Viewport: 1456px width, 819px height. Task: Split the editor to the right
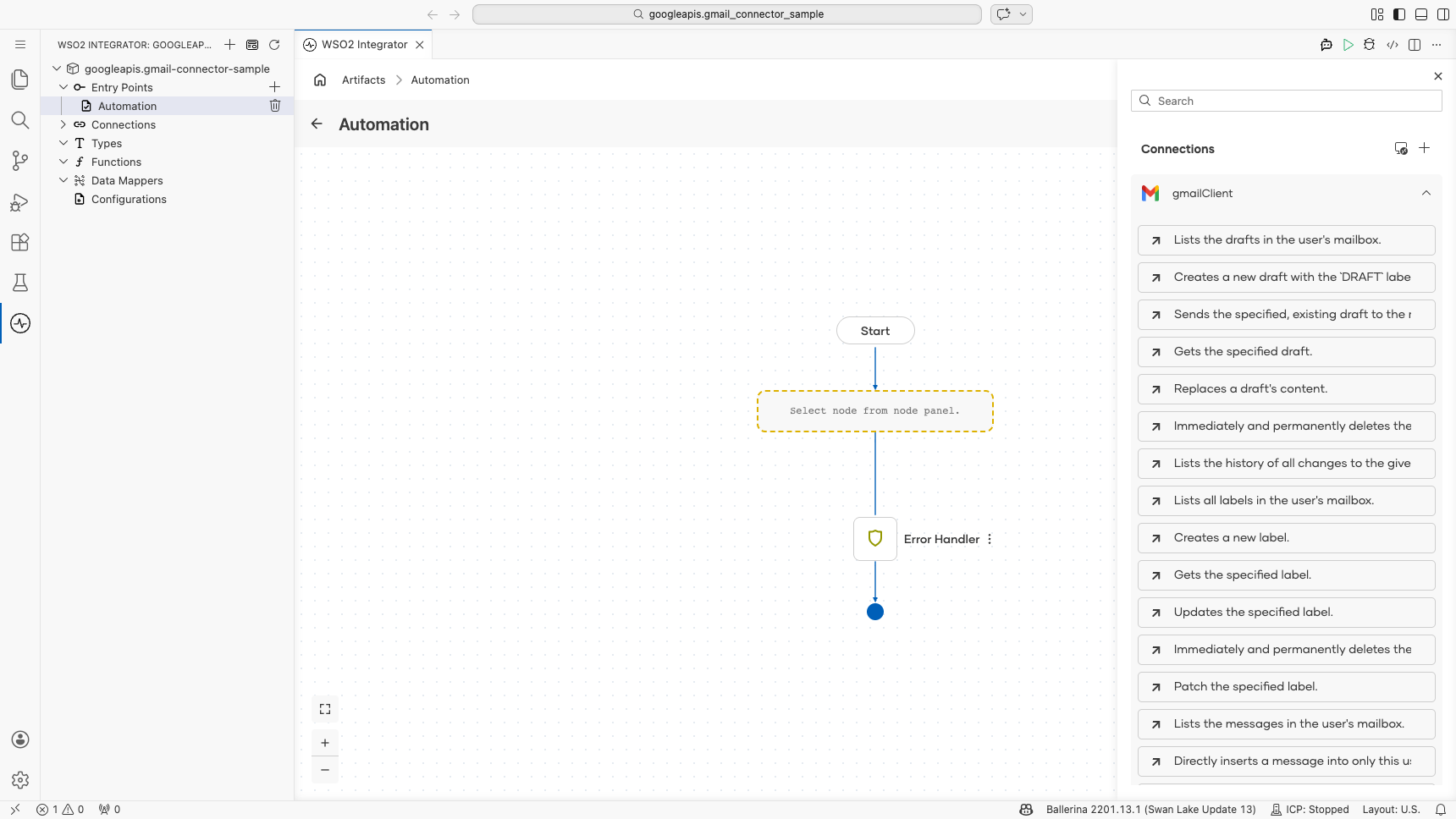point(1415,45)
